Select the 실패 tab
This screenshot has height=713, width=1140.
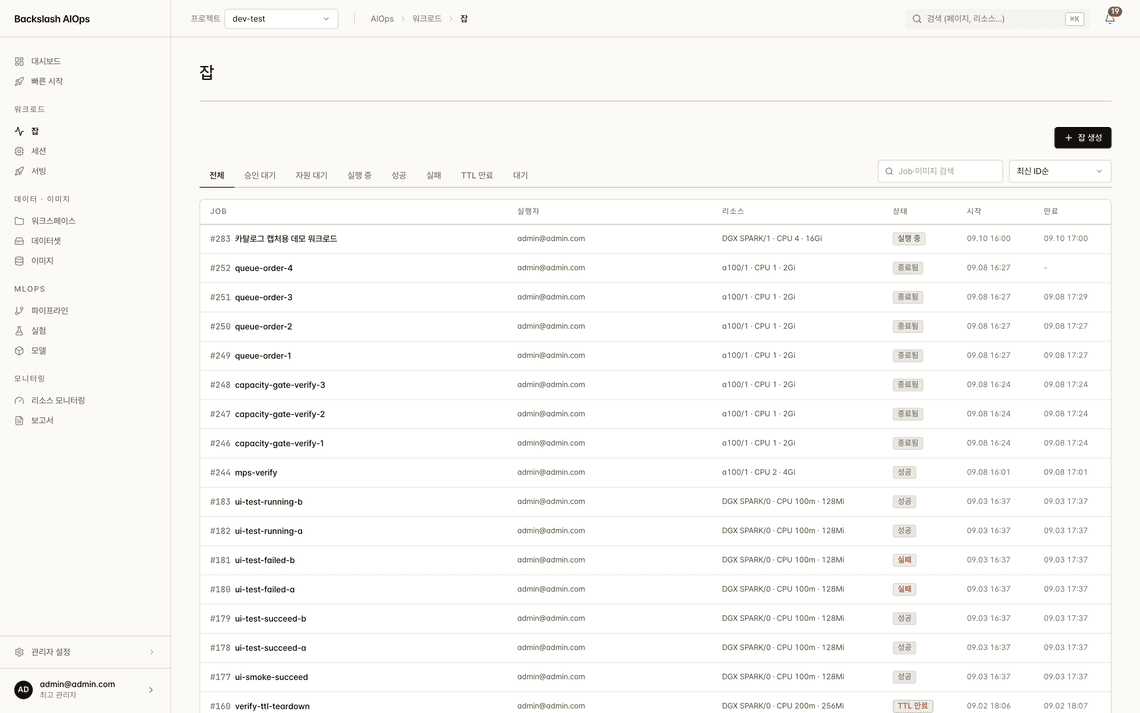433,176
